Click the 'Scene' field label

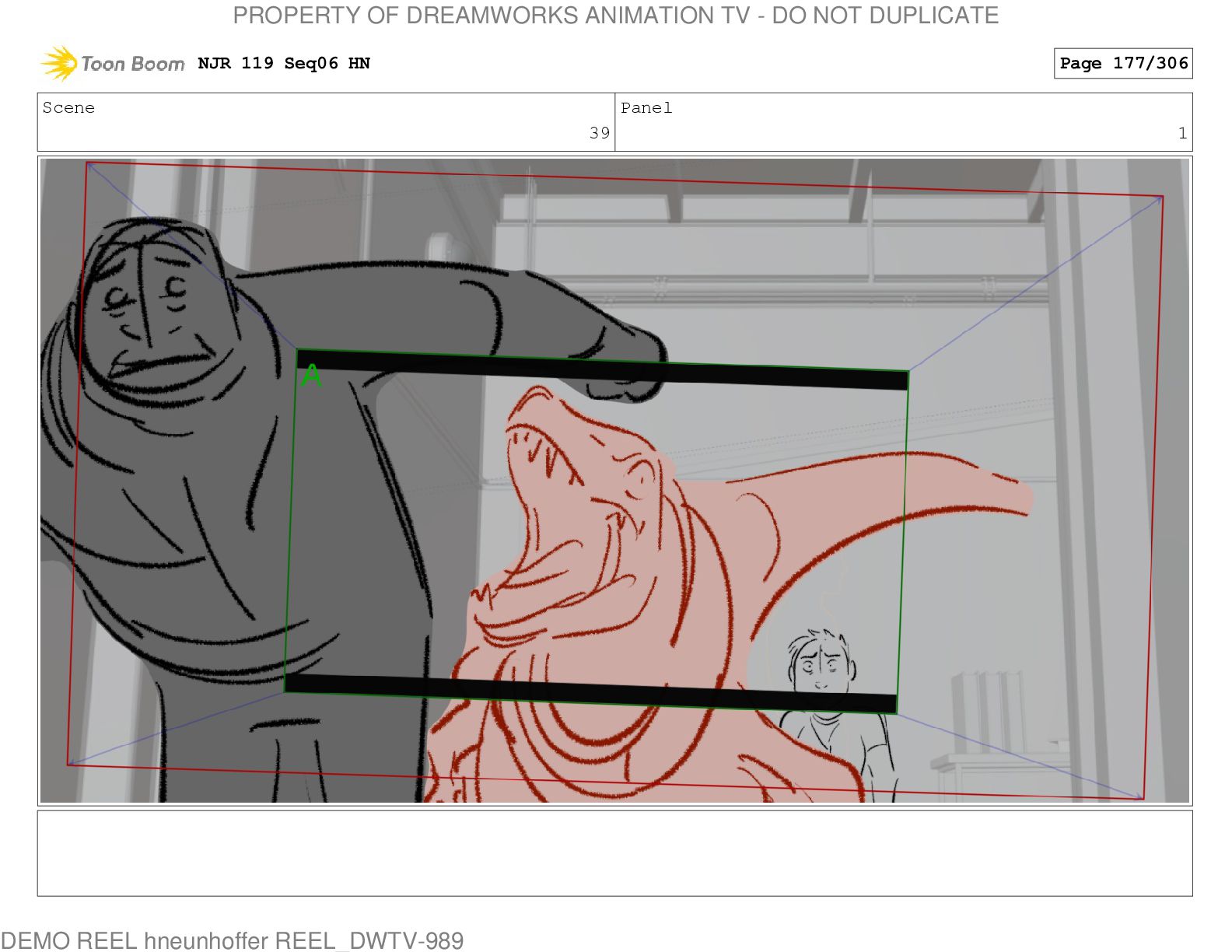coord(68,108)
